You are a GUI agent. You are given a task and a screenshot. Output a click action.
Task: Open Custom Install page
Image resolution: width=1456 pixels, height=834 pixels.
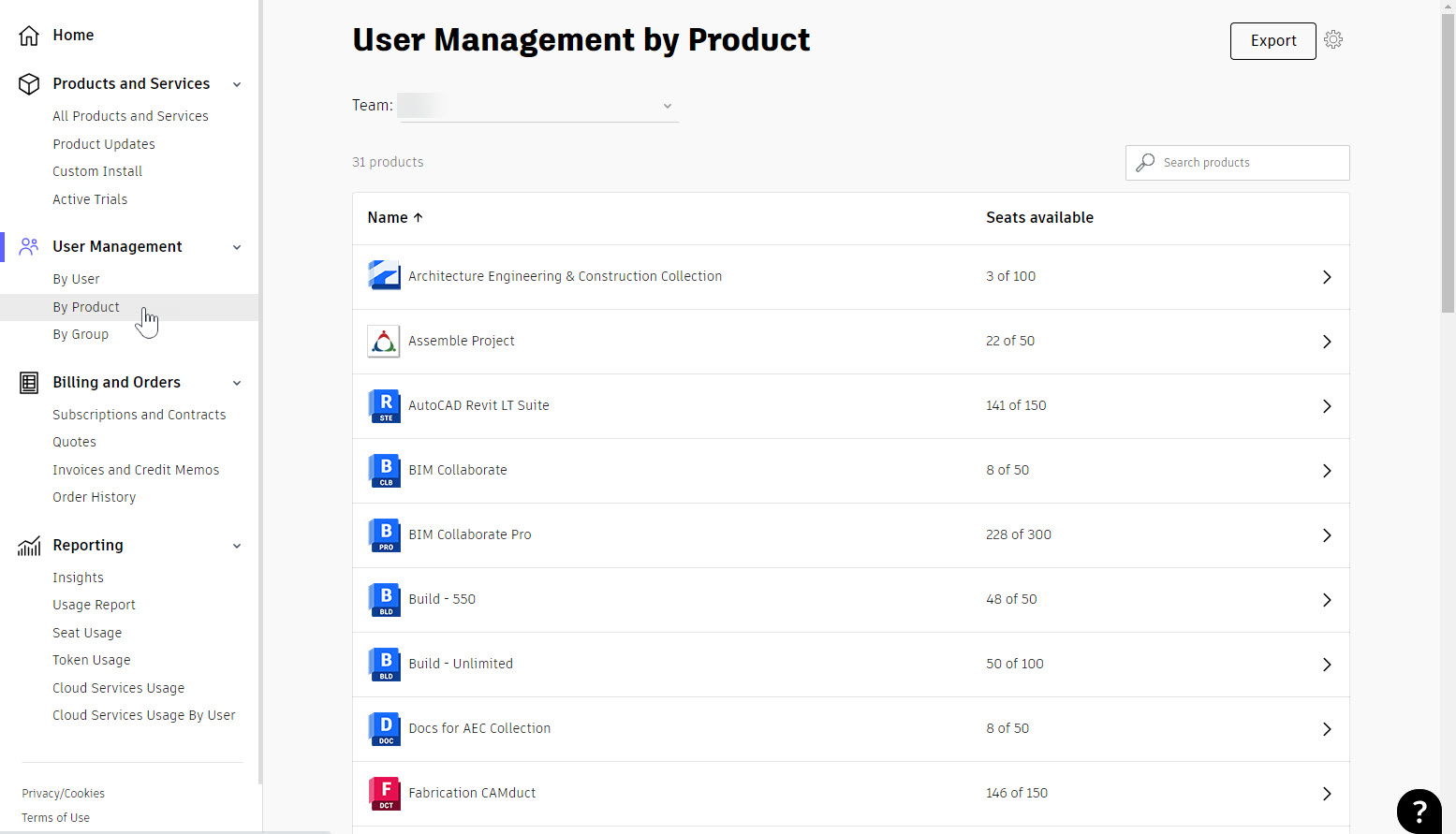[x=97, y=171]
